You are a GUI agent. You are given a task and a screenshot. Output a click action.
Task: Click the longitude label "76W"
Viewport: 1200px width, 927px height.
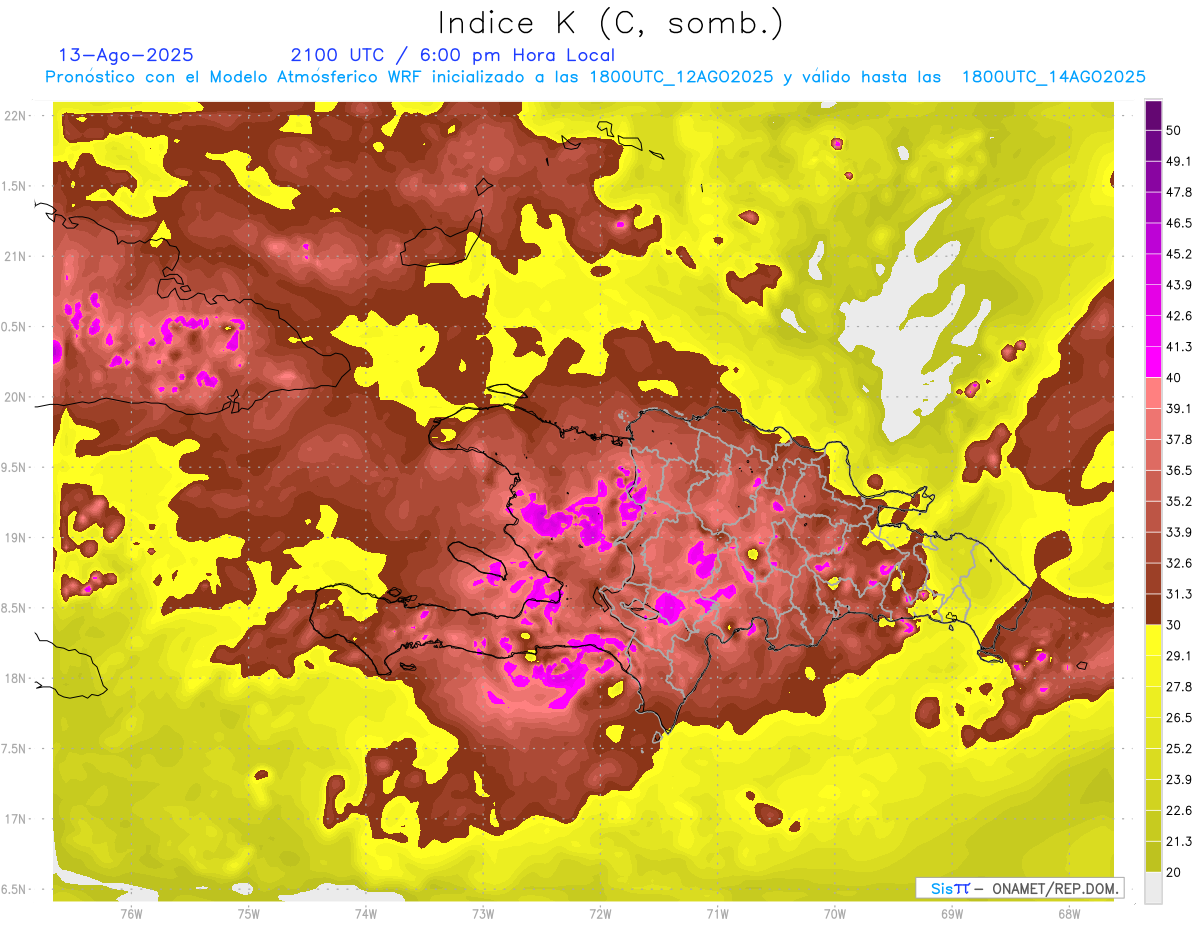coord(131,913)
